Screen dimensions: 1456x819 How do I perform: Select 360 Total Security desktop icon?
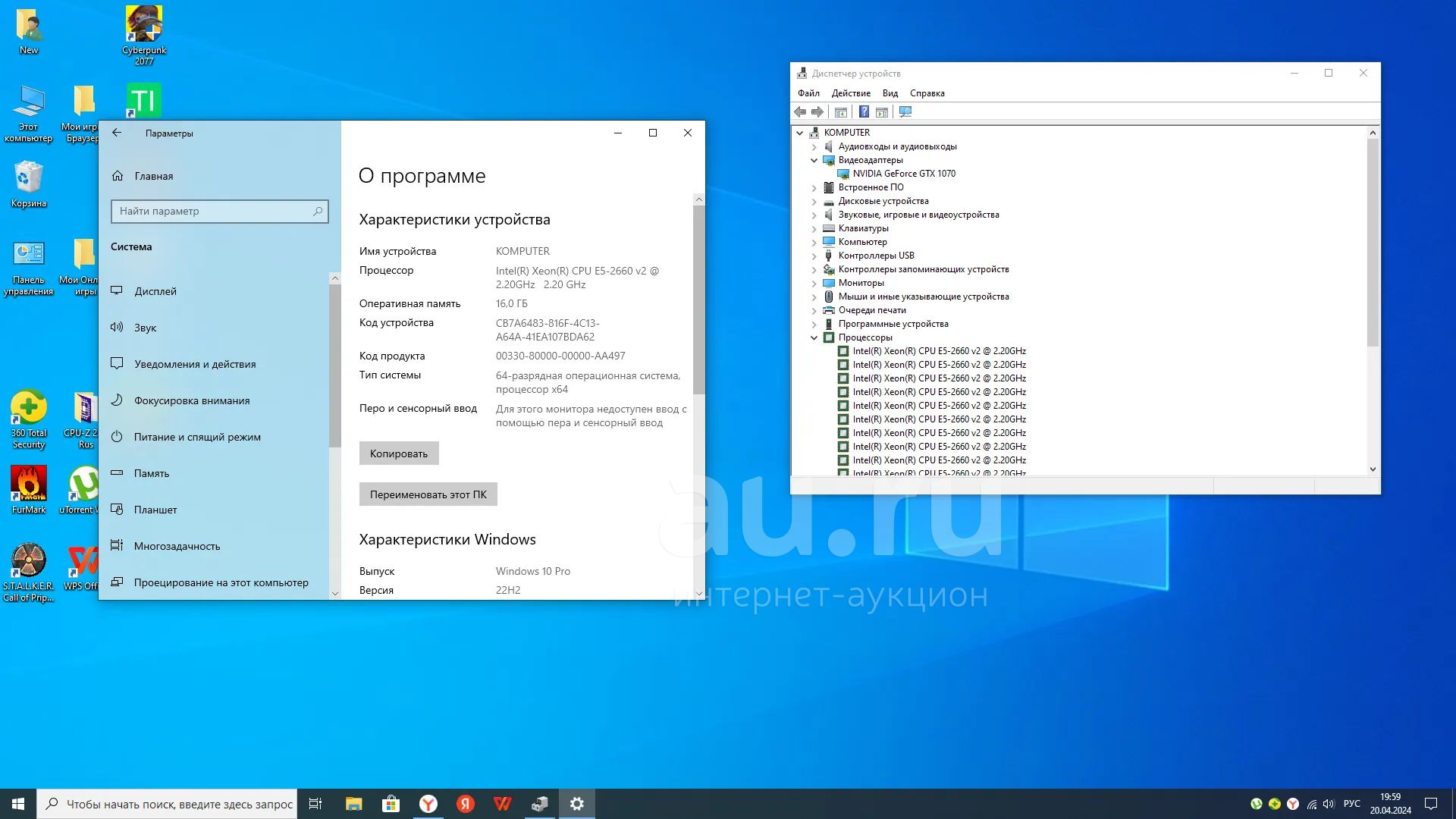29,419
